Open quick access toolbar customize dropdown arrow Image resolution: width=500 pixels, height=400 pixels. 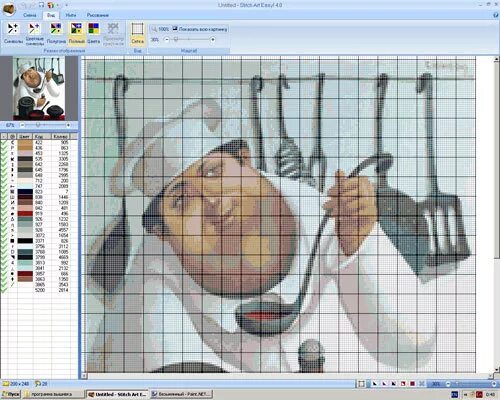coord(66,5)
